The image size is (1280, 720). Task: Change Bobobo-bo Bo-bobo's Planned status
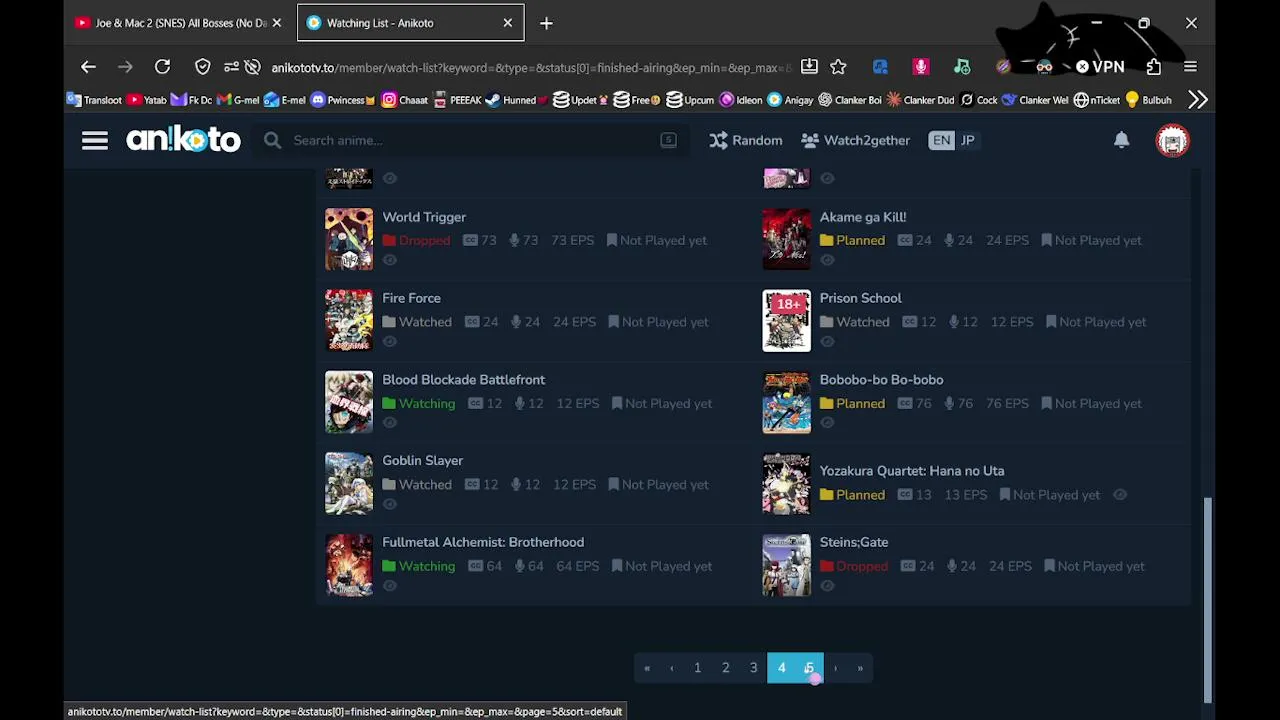point(852,404)
